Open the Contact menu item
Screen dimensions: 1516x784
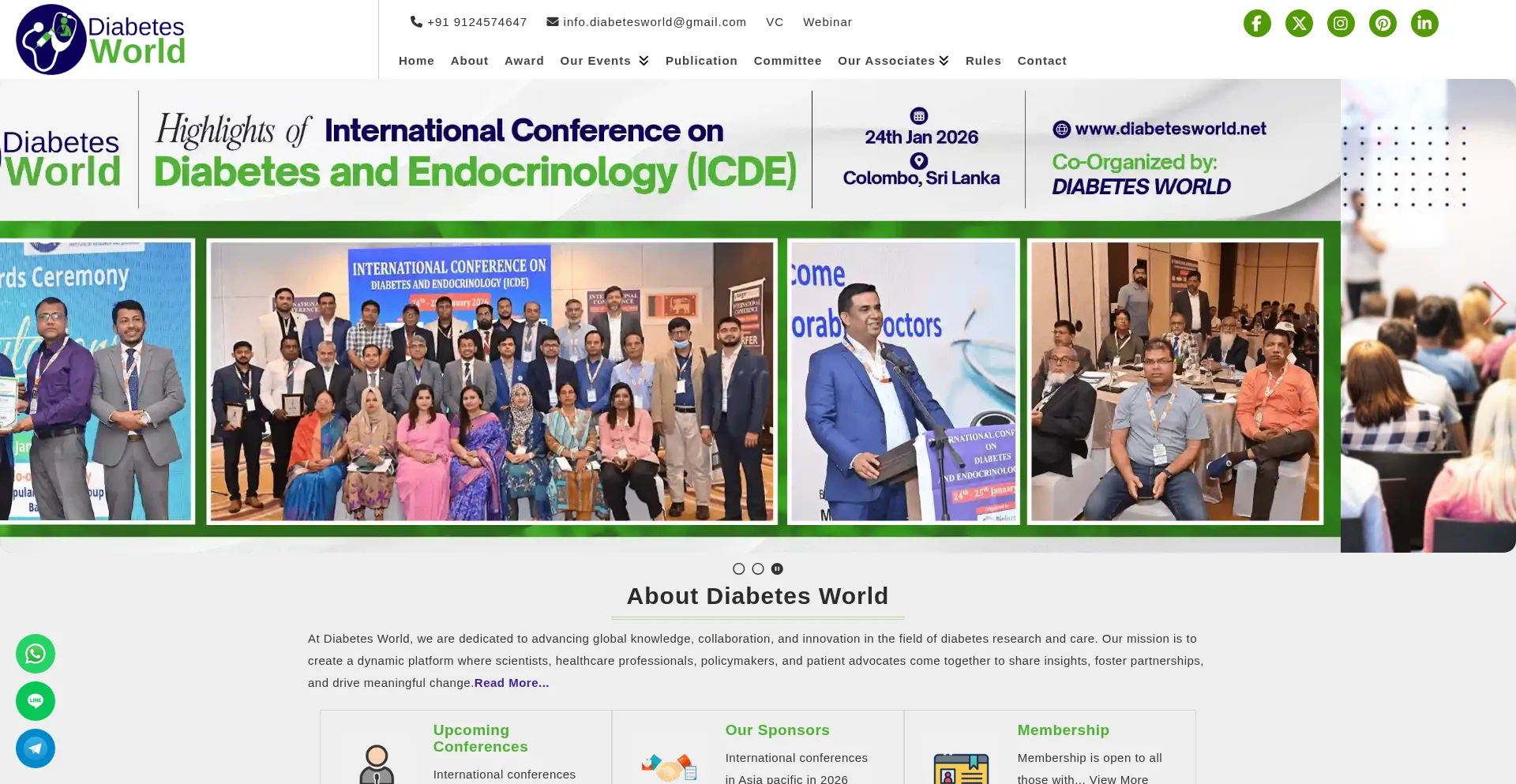(1041, 61)
